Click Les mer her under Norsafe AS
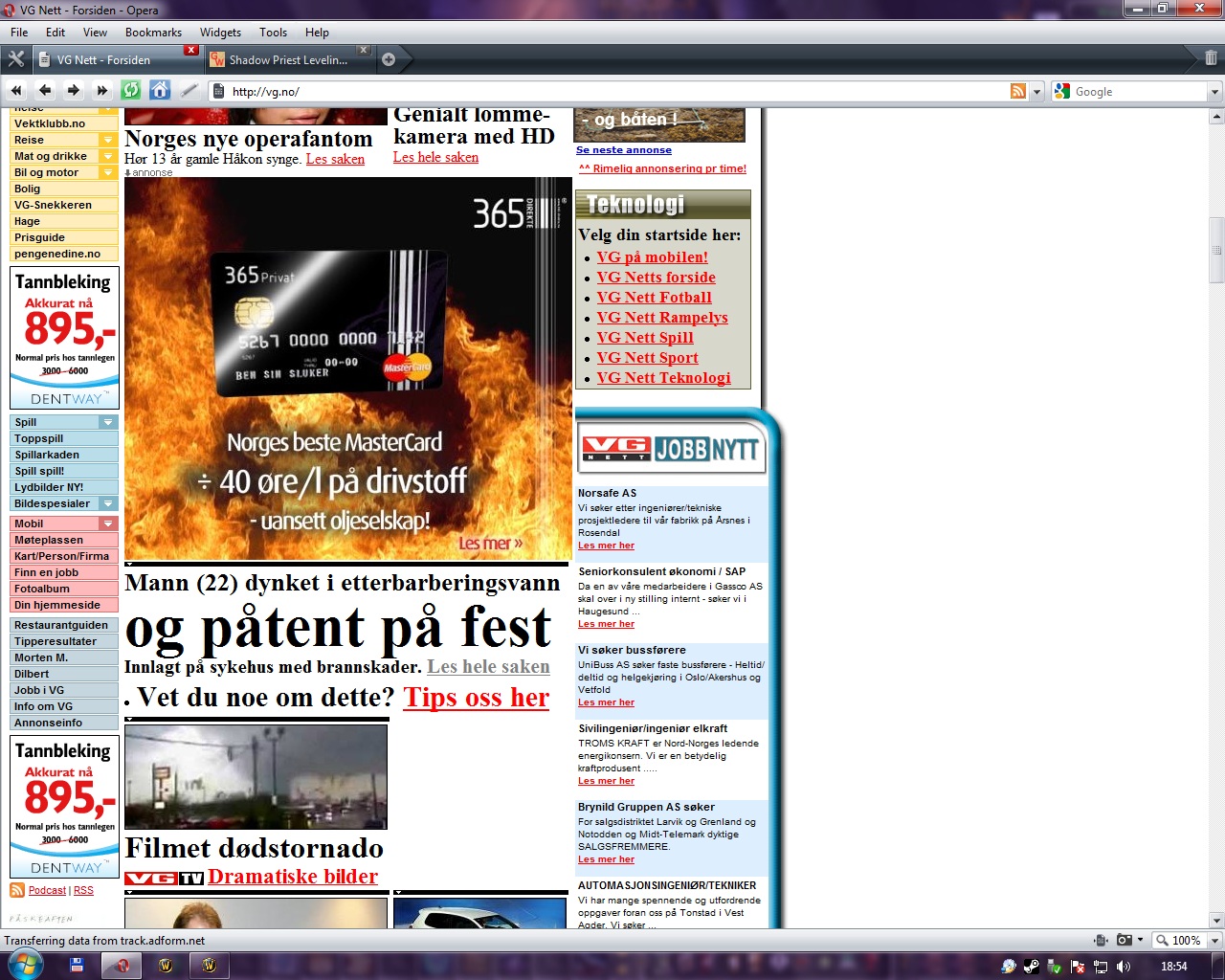This screenshot has width=1225, height=980. (x=606, y=546)
